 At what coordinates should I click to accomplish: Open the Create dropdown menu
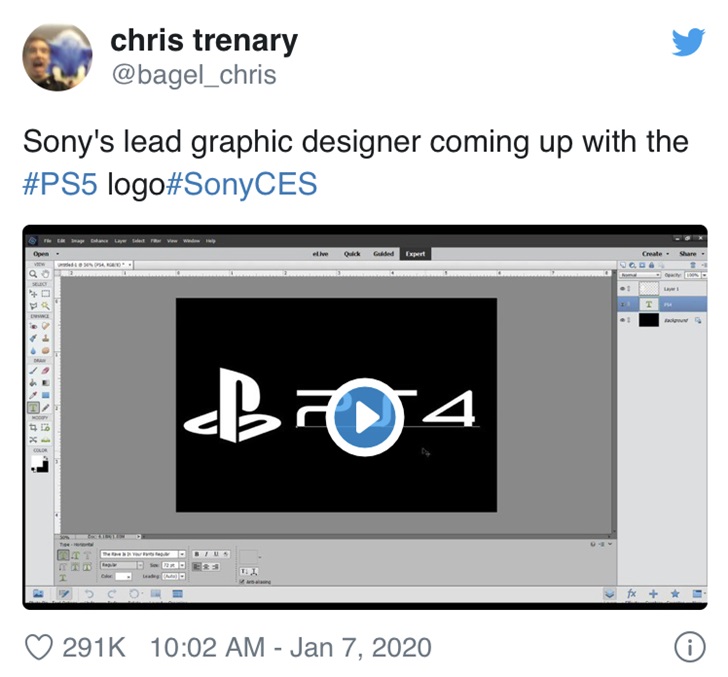[x=655, y=254]
